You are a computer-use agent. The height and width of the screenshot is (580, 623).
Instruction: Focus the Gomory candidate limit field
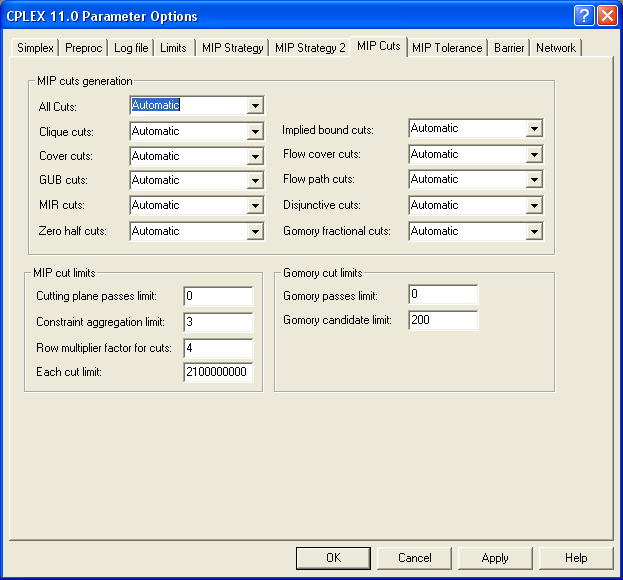pyautogui.click(x=443, y=320)
